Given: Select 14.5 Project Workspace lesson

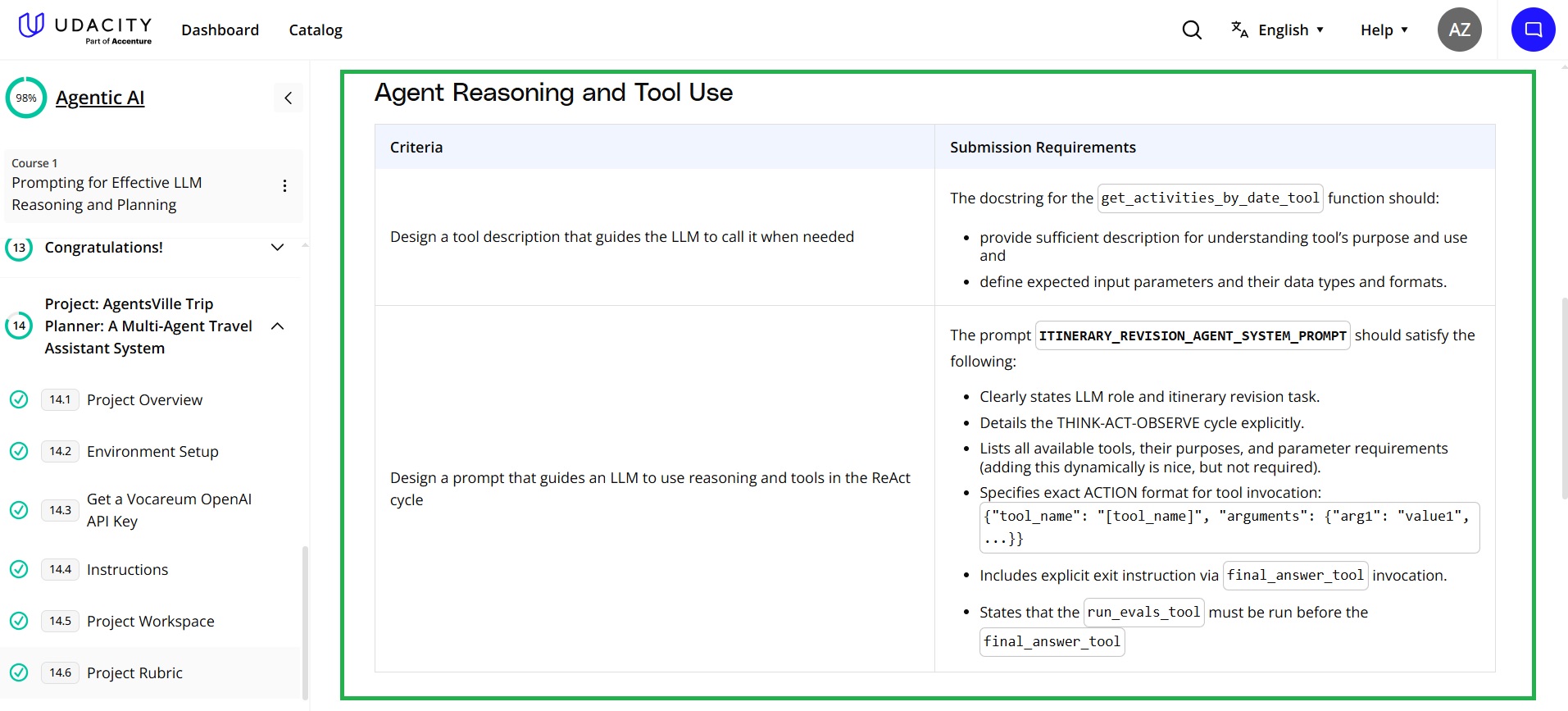Looking at the screenshot, I should click(x=150, y=622).
